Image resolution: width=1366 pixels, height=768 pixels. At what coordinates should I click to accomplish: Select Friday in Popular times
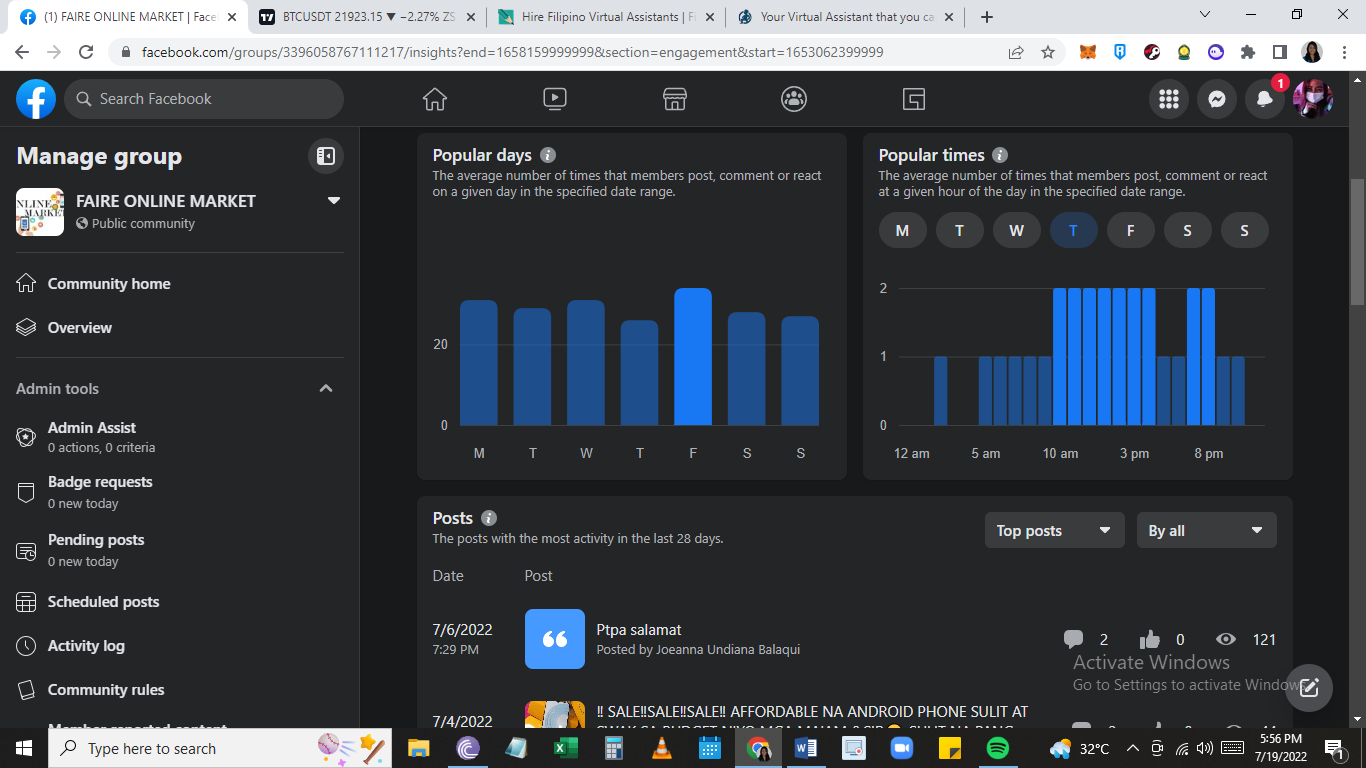[1131, 231]
